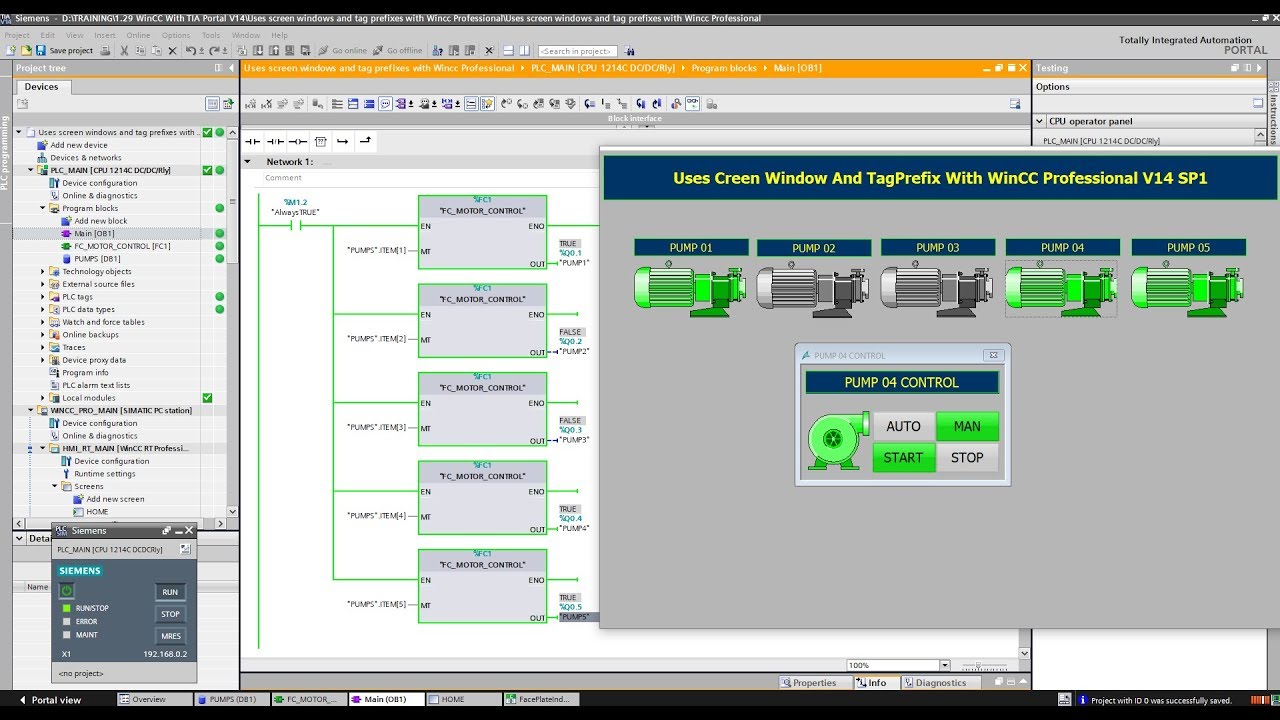Click the close branch arrow instruction

click(365, 141)
